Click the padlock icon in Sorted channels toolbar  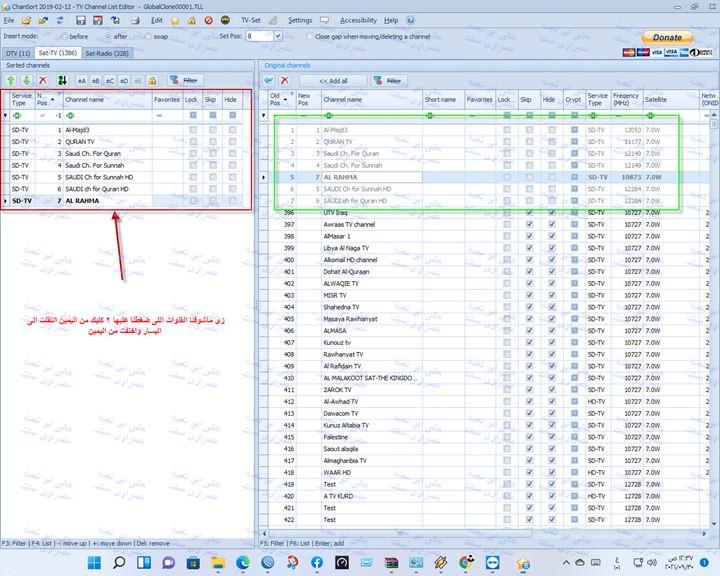tap(152, 81)
